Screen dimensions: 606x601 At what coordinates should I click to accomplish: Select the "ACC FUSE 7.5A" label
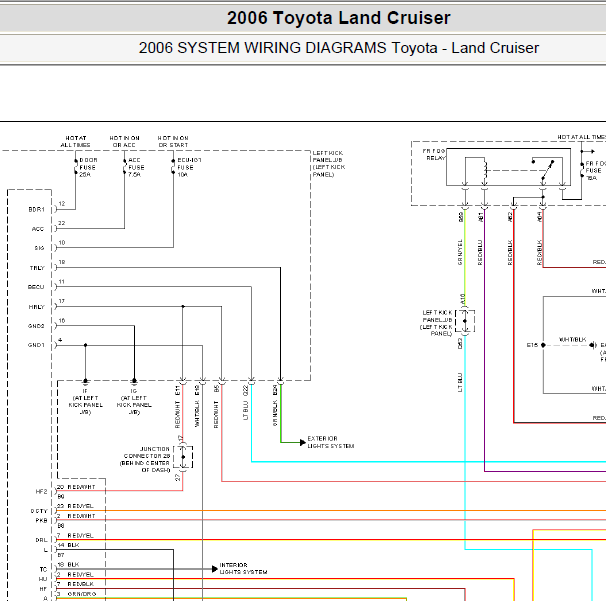click(x=136, y=167)
